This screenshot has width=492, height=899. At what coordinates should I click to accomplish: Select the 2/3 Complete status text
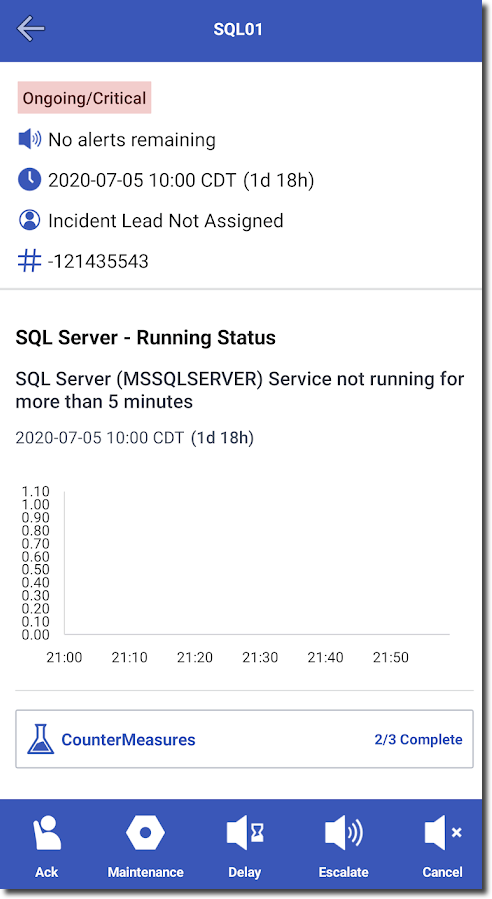click(419, 740)
